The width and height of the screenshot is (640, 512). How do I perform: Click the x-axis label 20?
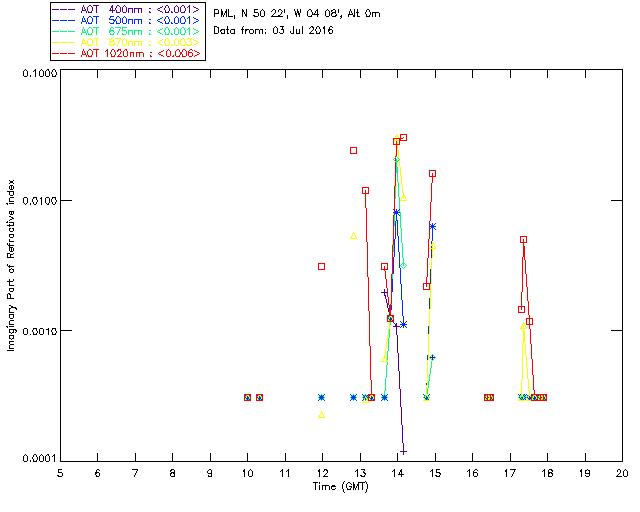click(x=622, y=473)
